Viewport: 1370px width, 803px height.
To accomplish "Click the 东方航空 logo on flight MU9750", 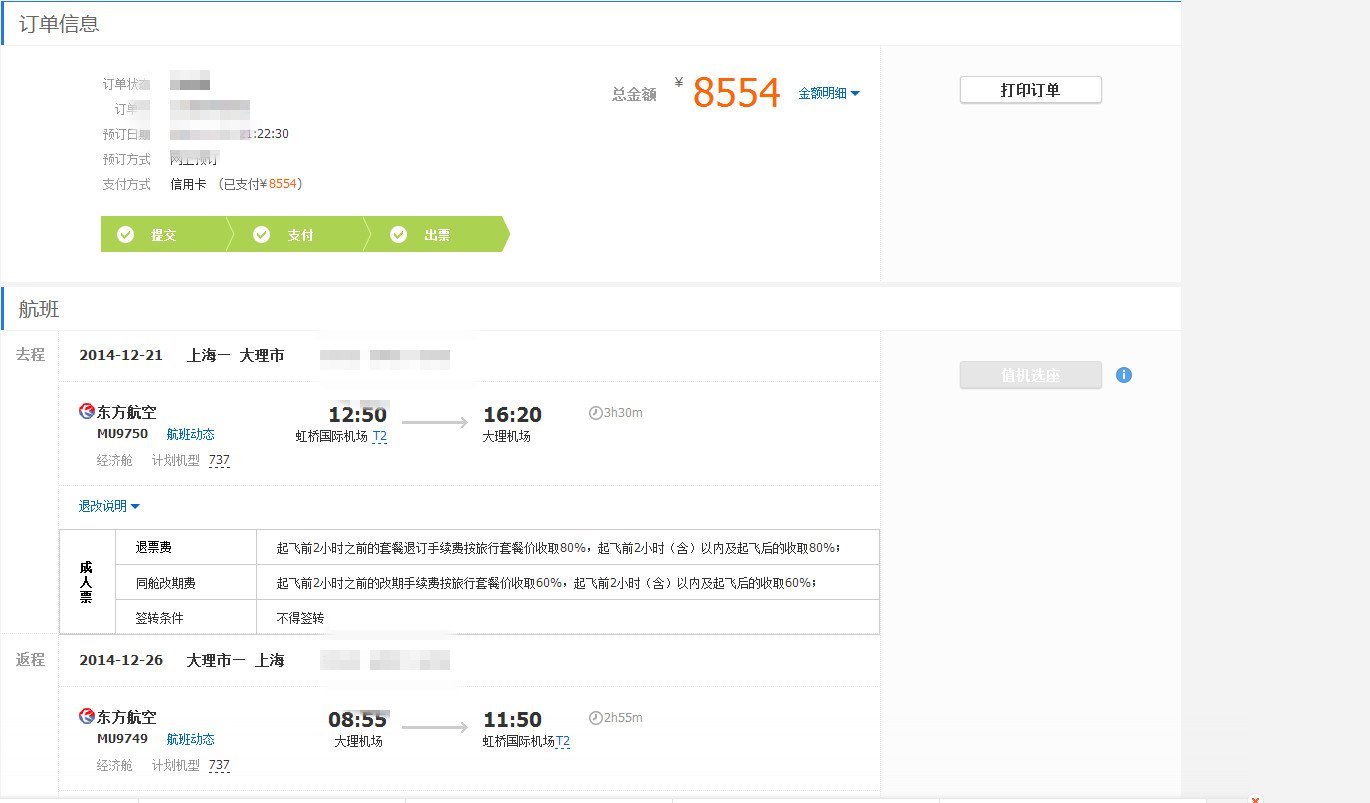I will coord(87,412).
